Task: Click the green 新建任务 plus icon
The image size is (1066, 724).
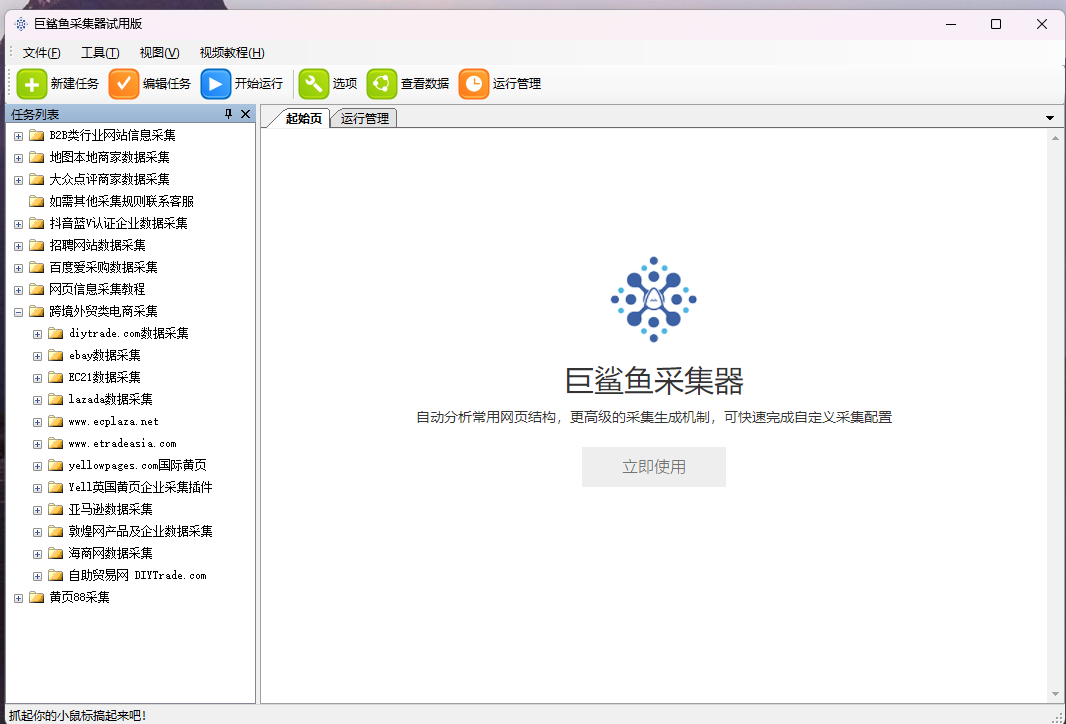Action: click(32, 84)
